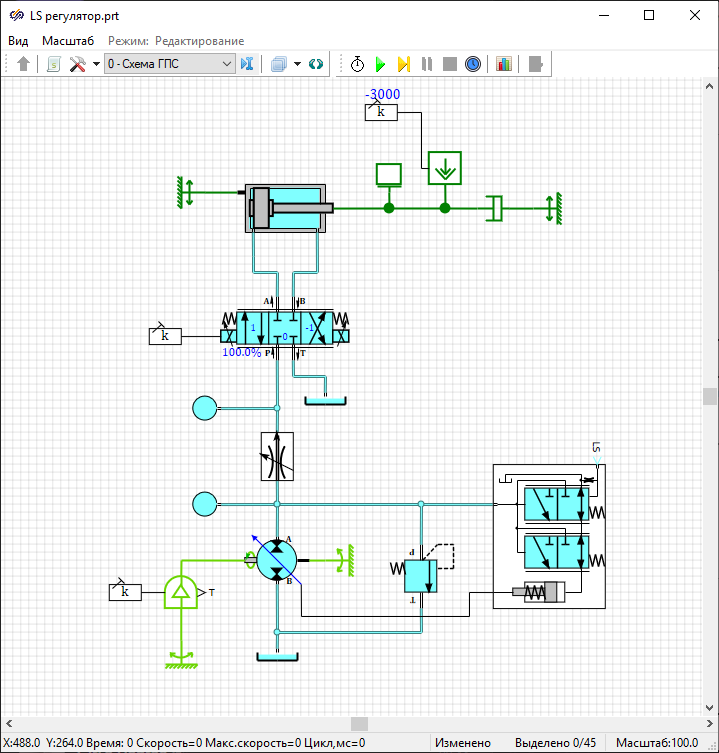Image resolution: width=719 pixels, height=753 pixels.
Task: Click the exit door icon in toolbar
Action: [x=537, y=64]
